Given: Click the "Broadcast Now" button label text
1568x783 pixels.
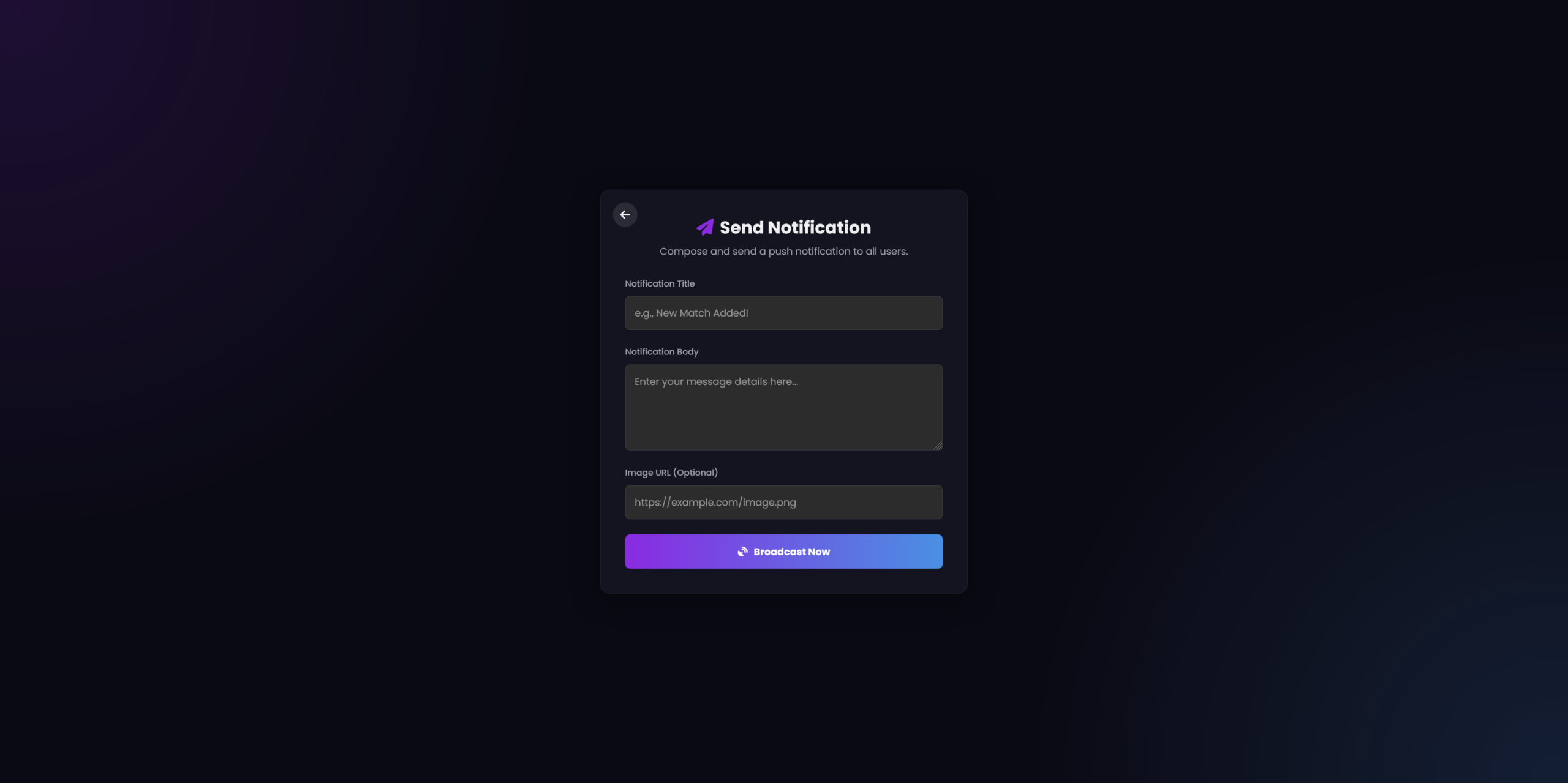Looking at the screenshot, I should [791, 552].
